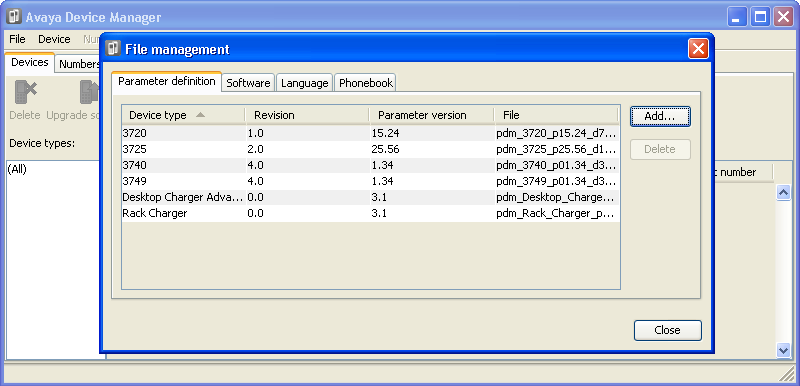Click the Delete device icon in main toolbar
This screenshot has height=386, width=800.
click(x=25, y=92)
